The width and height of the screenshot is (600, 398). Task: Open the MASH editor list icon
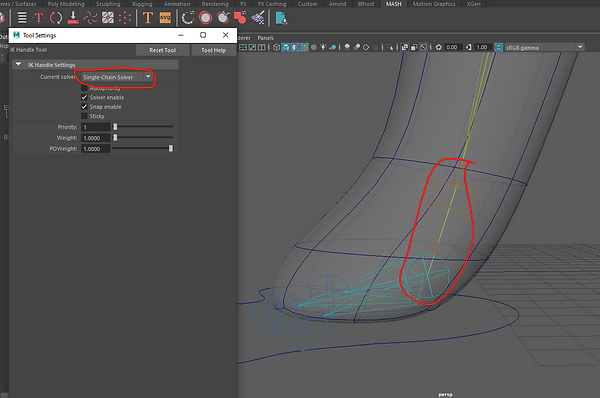[x=22, y=18]
